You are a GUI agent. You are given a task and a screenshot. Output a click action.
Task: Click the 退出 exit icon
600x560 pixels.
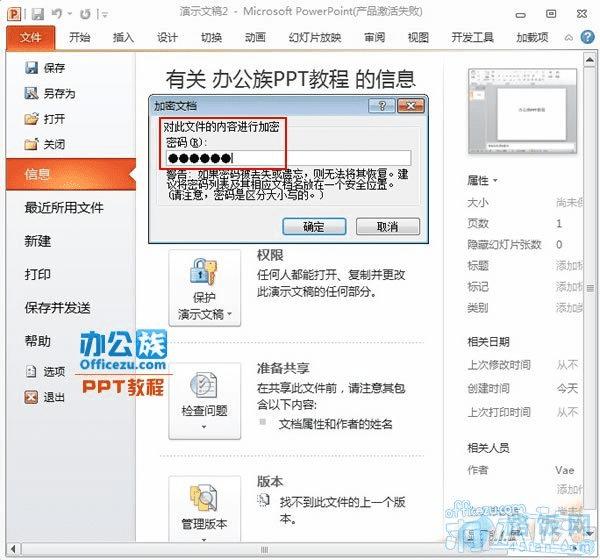click(31, 397)
